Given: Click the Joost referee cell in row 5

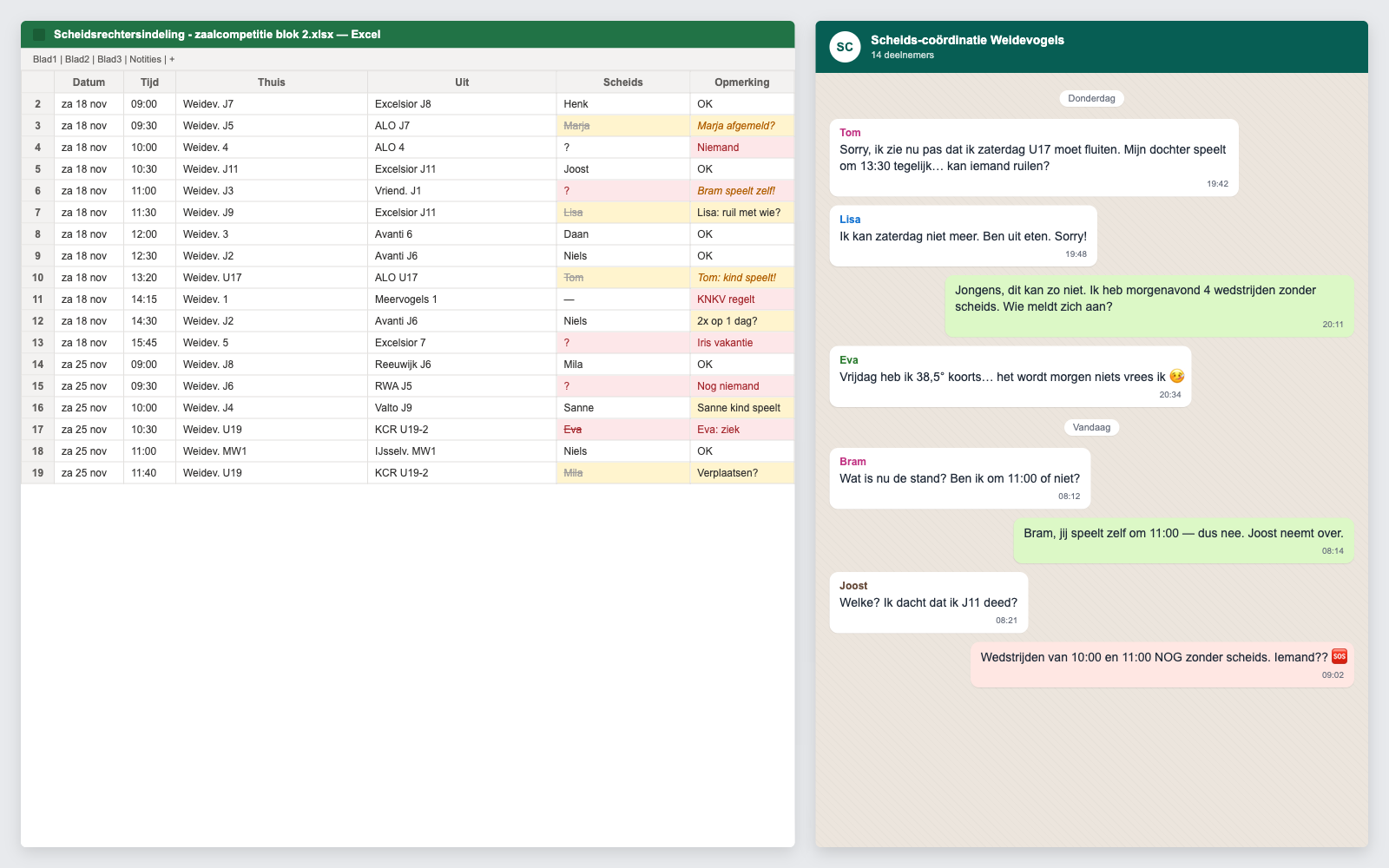Looking at the screenshot, I should click(x=623, y=169).
